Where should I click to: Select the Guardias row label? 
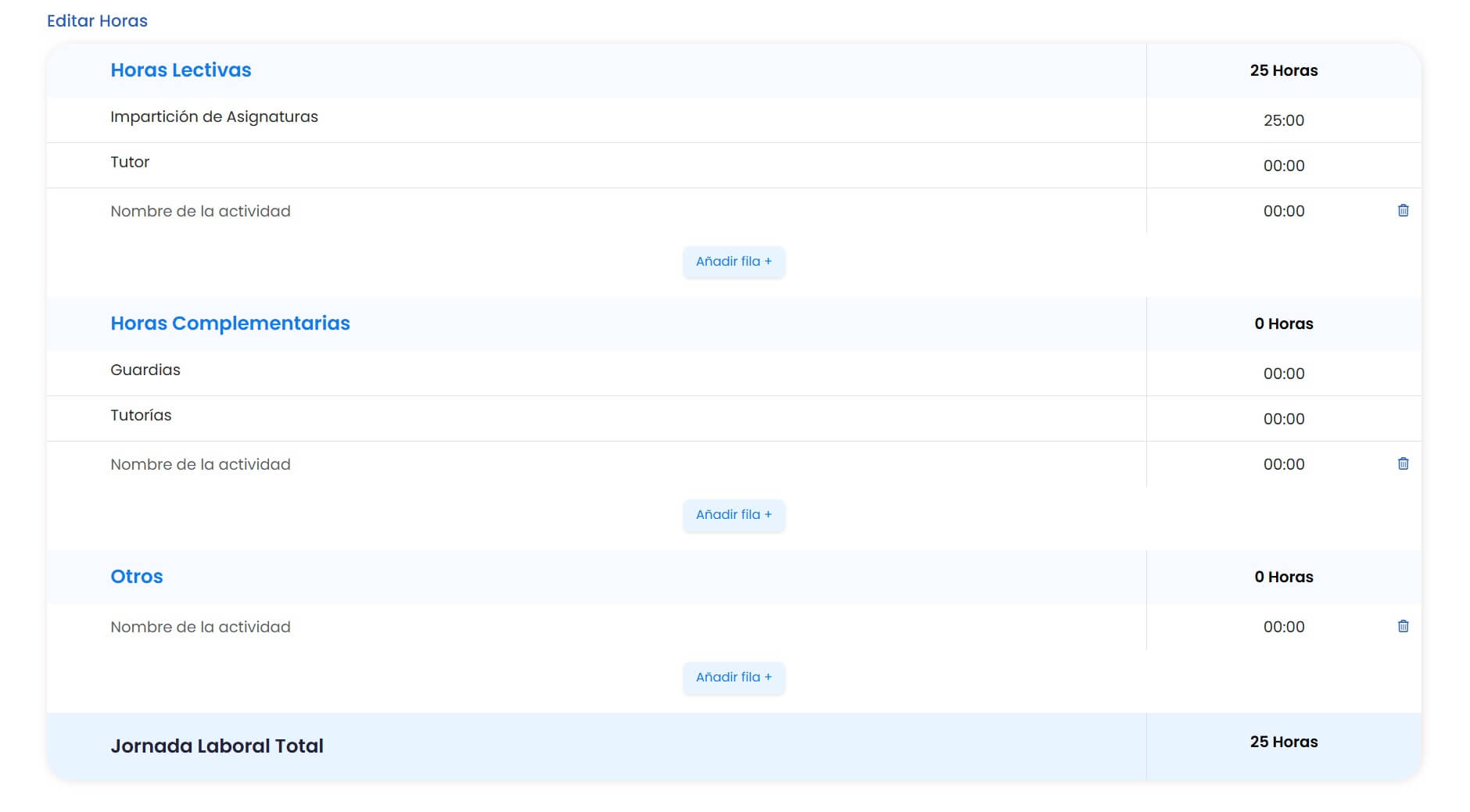(x=145, y=370)
